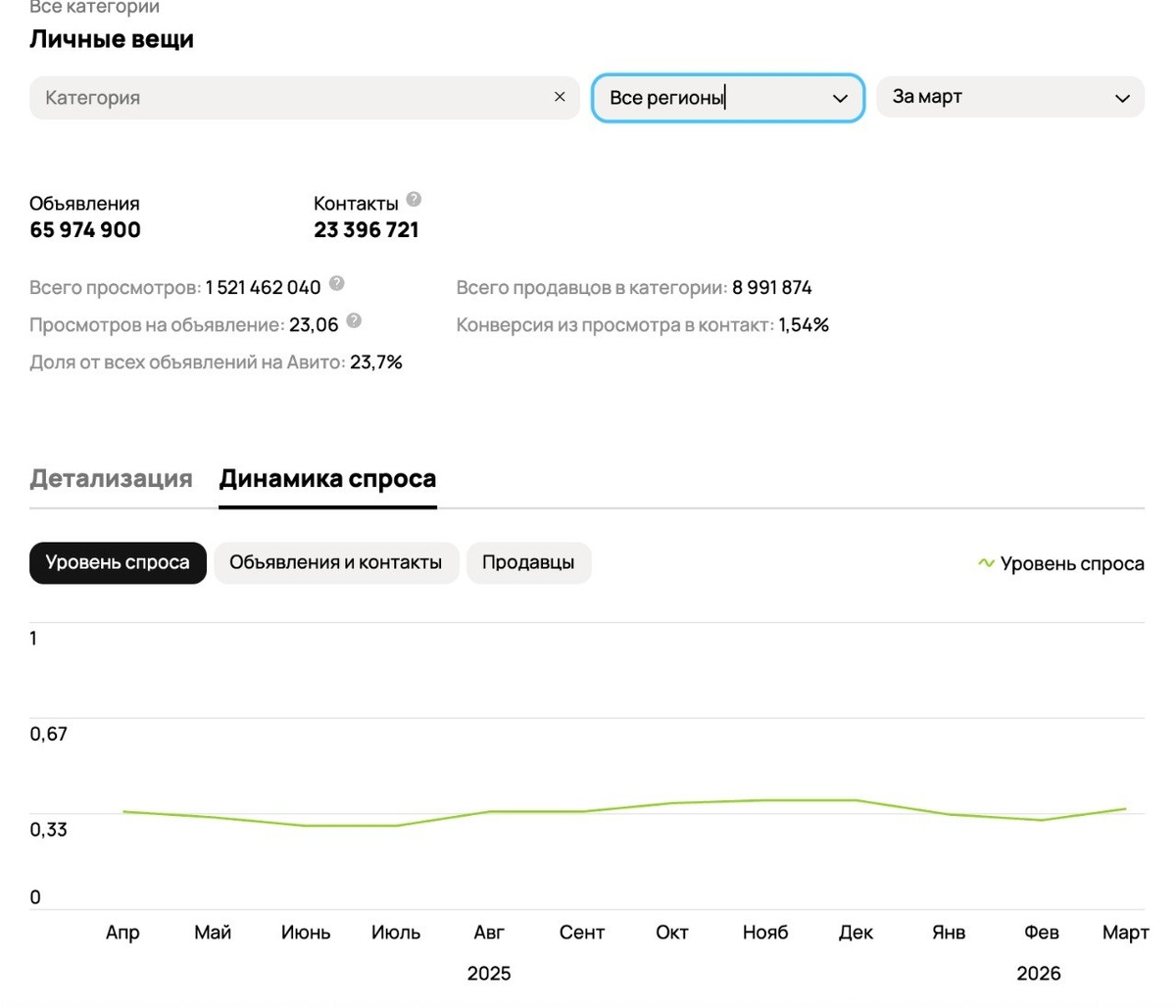Open the За март period dropdown
The image size is (1176, 1008).
tap(1009, 97)
